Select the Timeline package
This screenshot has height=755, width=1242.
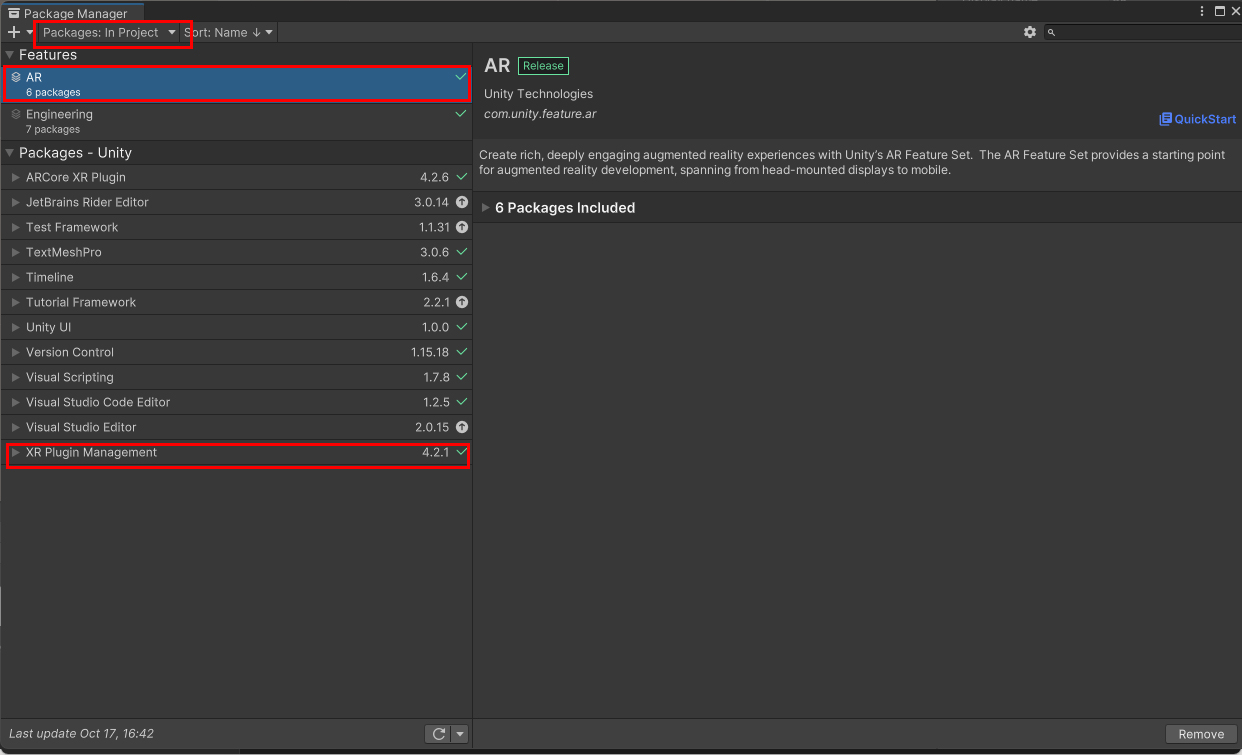pyautogui.click(x=236, y=277)
